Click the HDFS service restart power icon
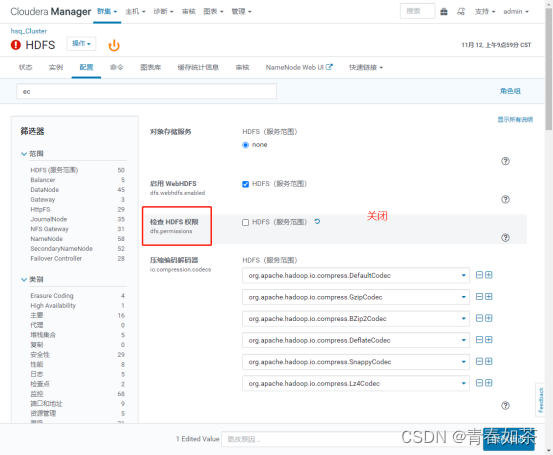Image resolution: width=553 pixels, height=455 pixels. click(114, 45)
